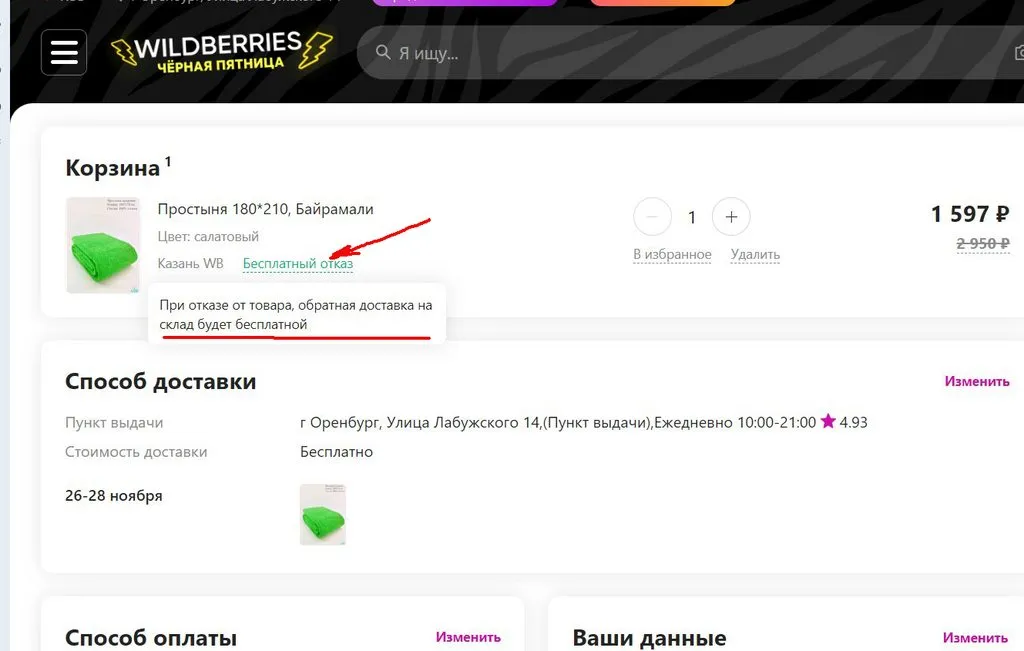Click the orange banner button at top
Screen dimensions: 1024x651
[x=662, y=2]
